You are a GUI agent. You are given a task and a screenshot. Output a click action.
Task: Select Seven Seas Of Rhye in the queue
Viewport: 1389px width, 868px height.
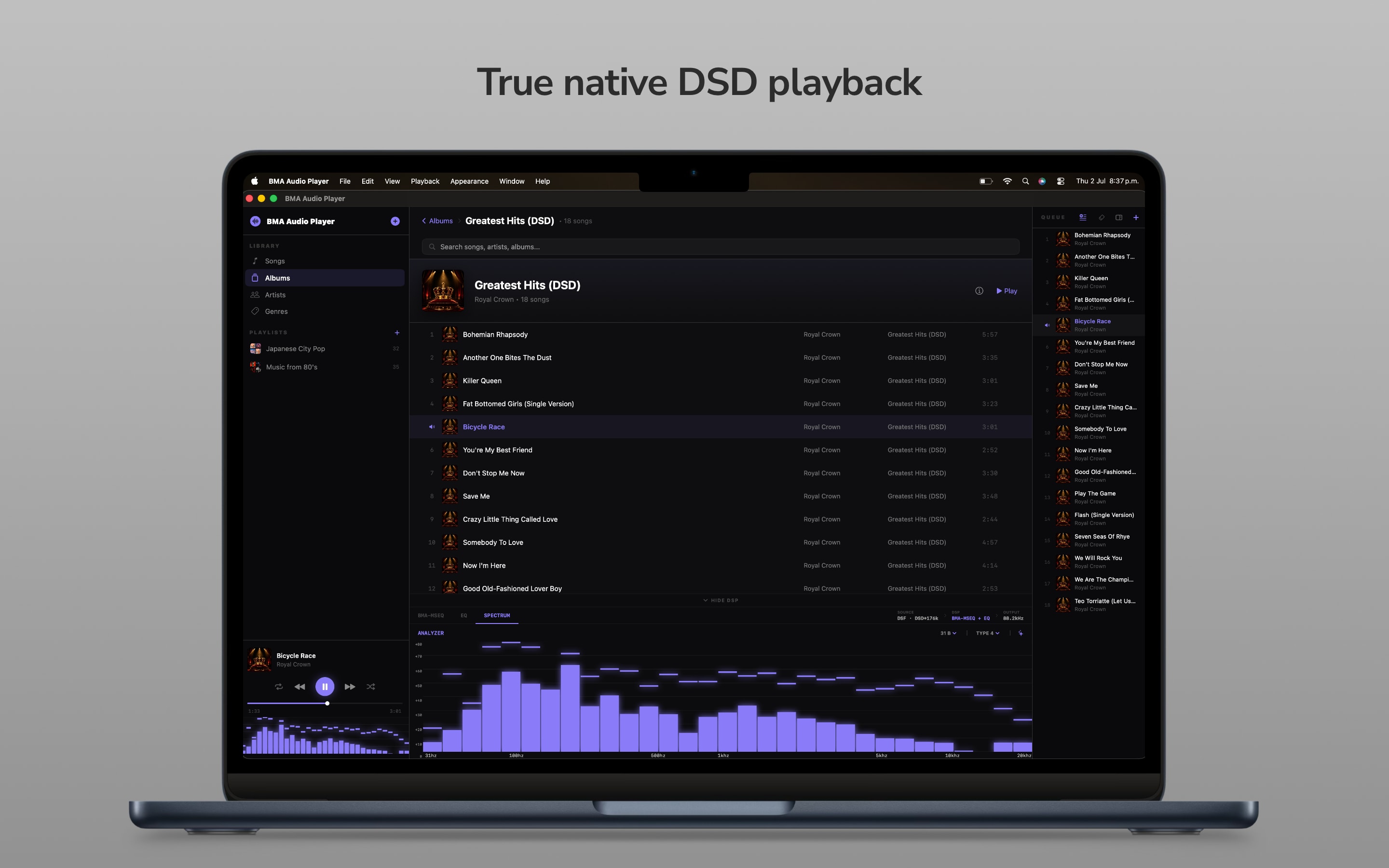click(1089, 540)
